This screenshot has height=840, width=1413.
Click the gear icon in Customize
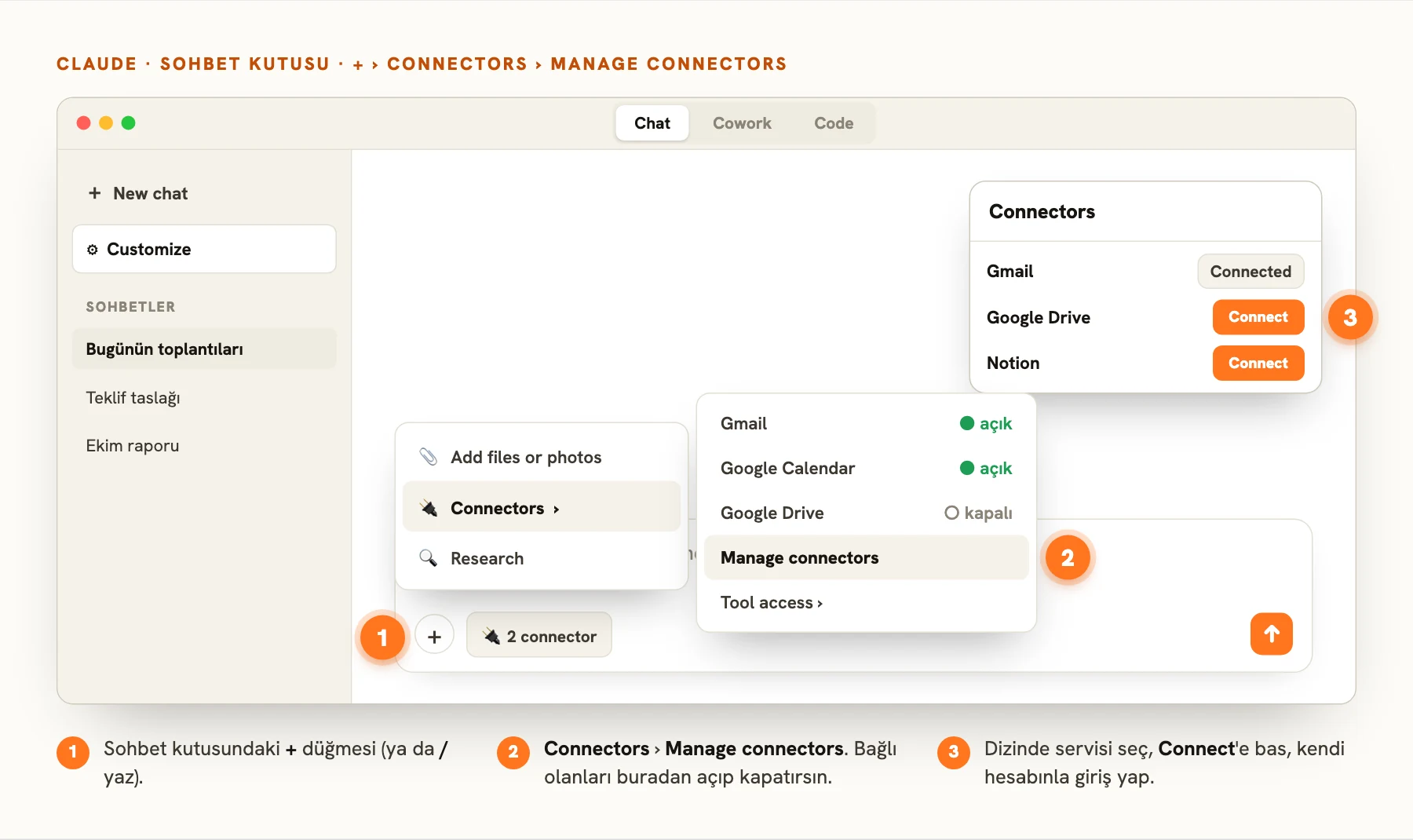point(93,250)
